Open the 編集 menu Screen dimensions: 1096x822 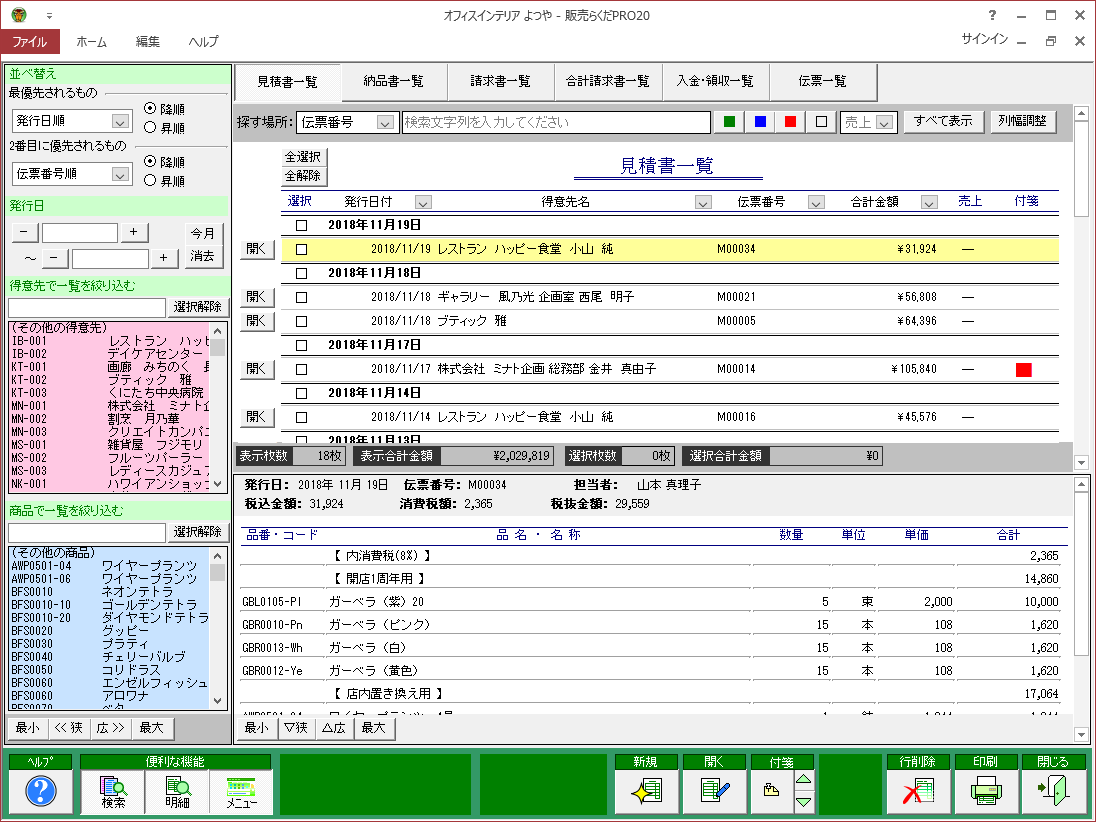[147, 42]
